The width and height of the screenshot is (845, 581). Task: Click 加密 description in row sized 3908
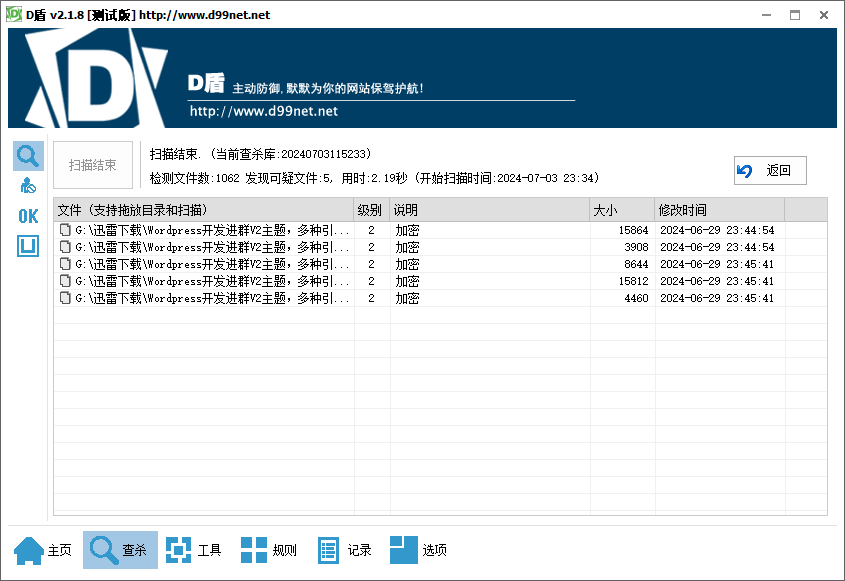click(x=407, y=247)
